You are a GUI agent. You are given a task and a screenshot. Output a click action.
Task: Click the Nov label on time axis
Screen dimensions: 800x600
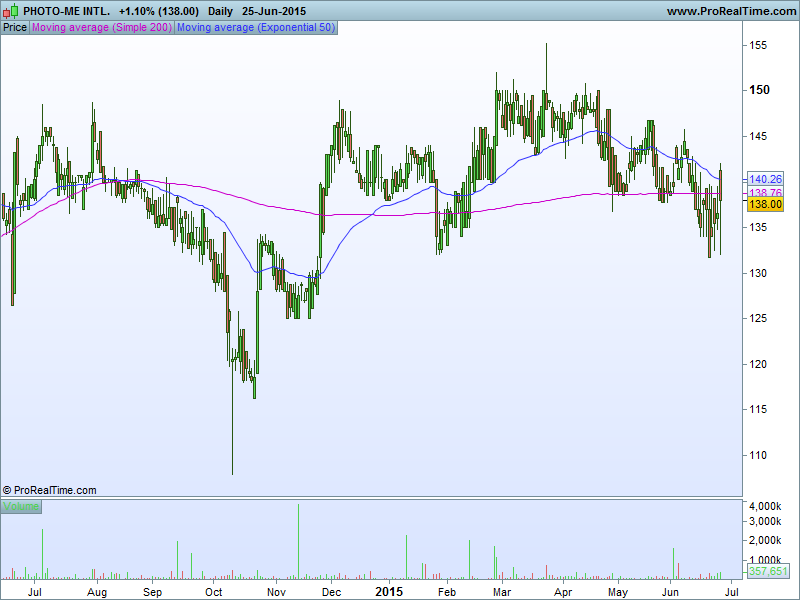[x=277, y=591]
